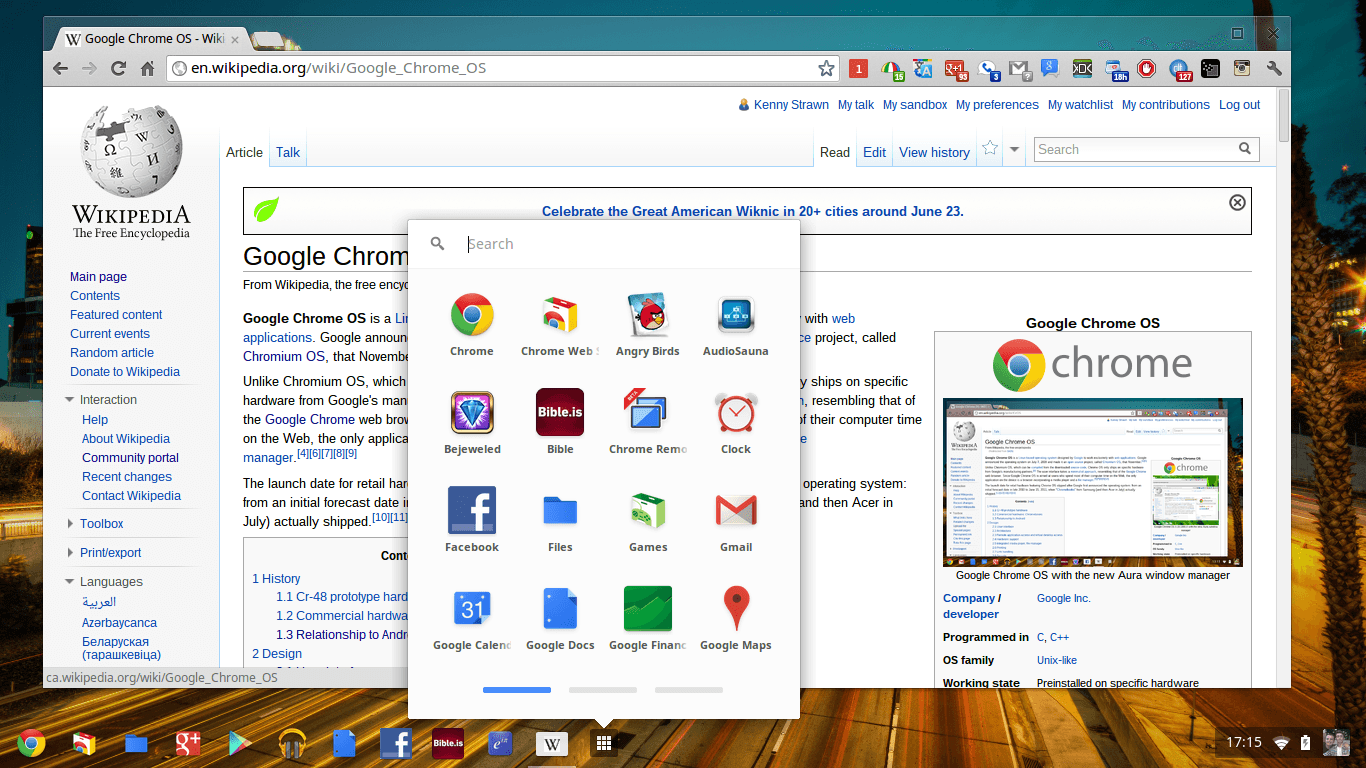The height and width of the screenshot is (768, 1366).
Task: Expand the Toolbox sidebar section
Action: pyautogui.click(x=69, y=523)
